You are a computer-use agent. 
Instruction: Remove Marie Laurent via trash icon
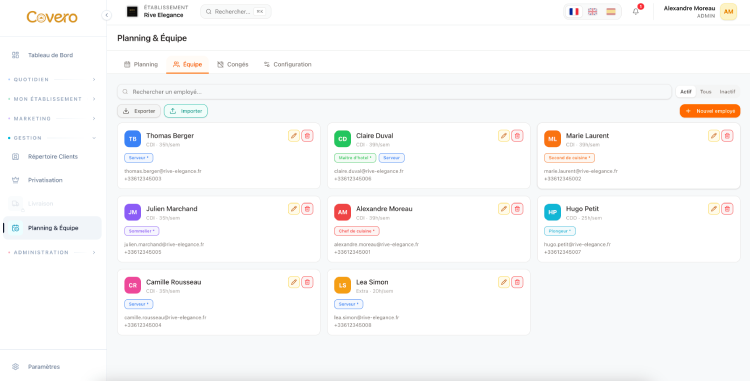(727, 136)
